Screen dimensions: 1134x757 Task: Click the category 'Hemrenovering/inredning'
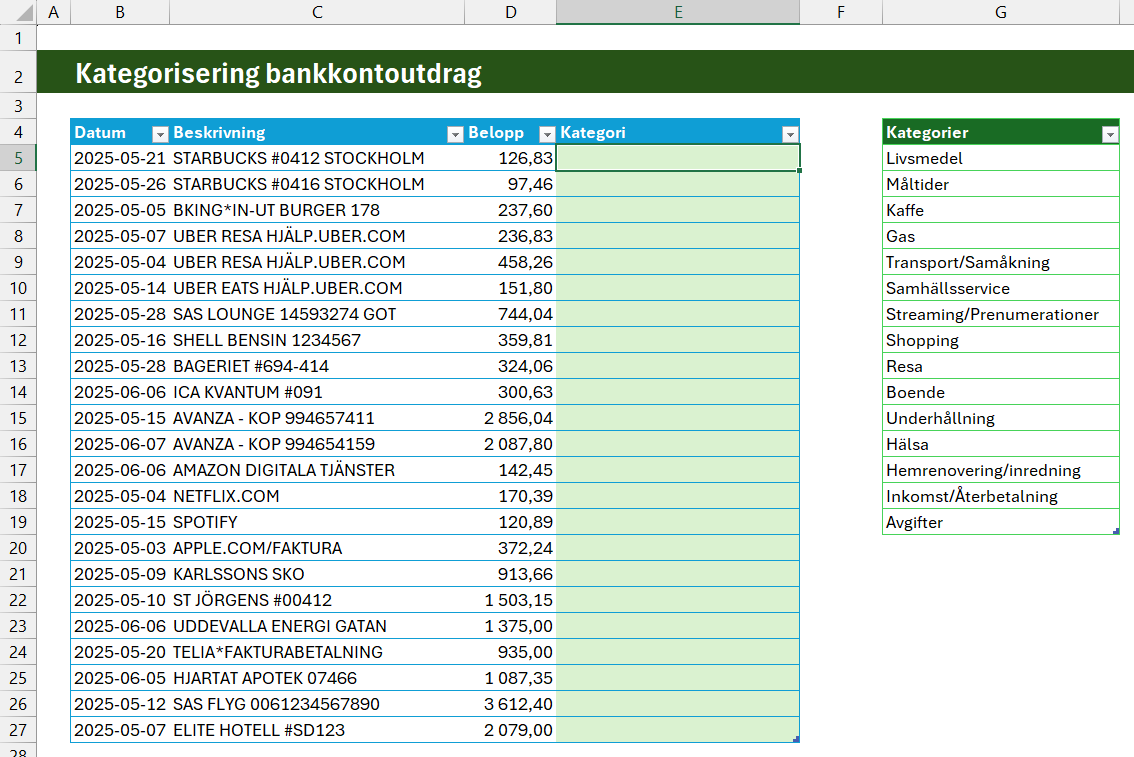point(1001,470)
